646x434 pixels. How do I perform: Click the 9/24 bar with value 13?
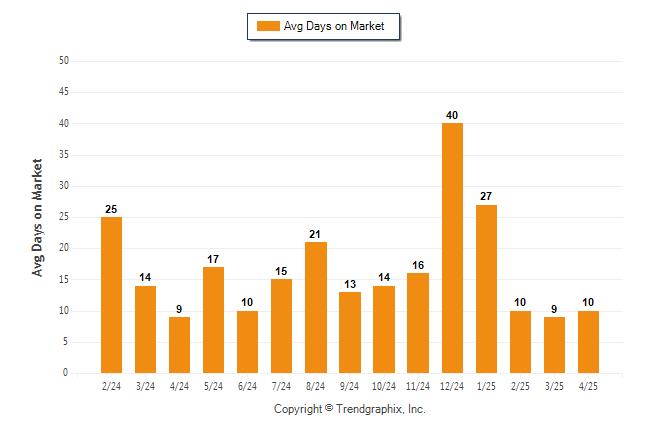[350, 333]
